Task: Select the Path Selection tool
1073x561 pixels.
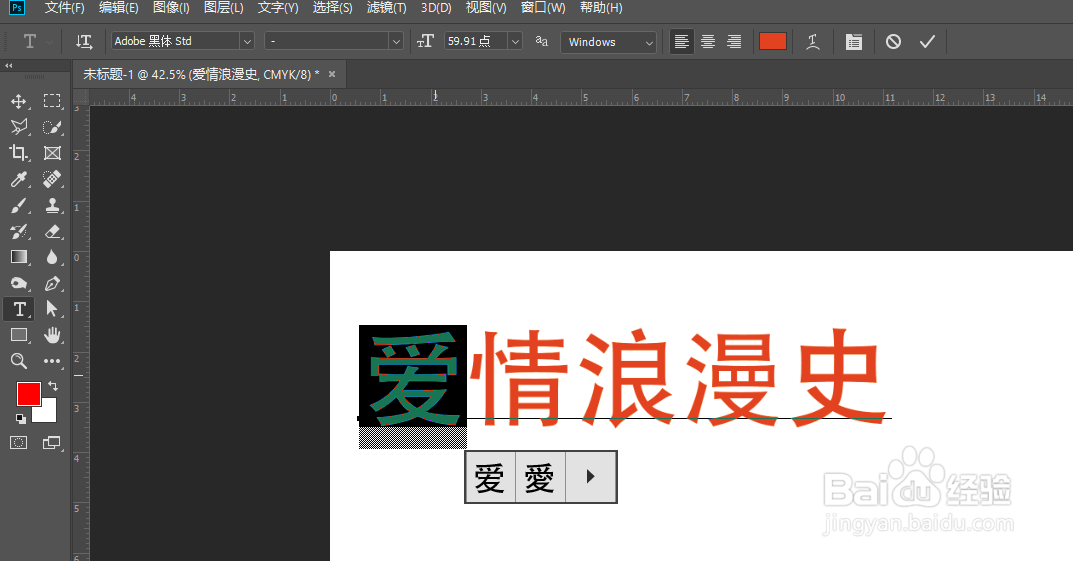Action: click(x=52, y=309)
